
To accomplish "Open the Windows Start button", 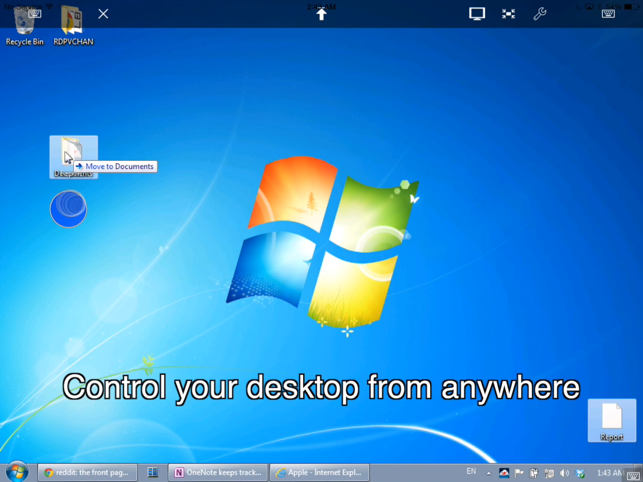I will click(x=17, y=472).
